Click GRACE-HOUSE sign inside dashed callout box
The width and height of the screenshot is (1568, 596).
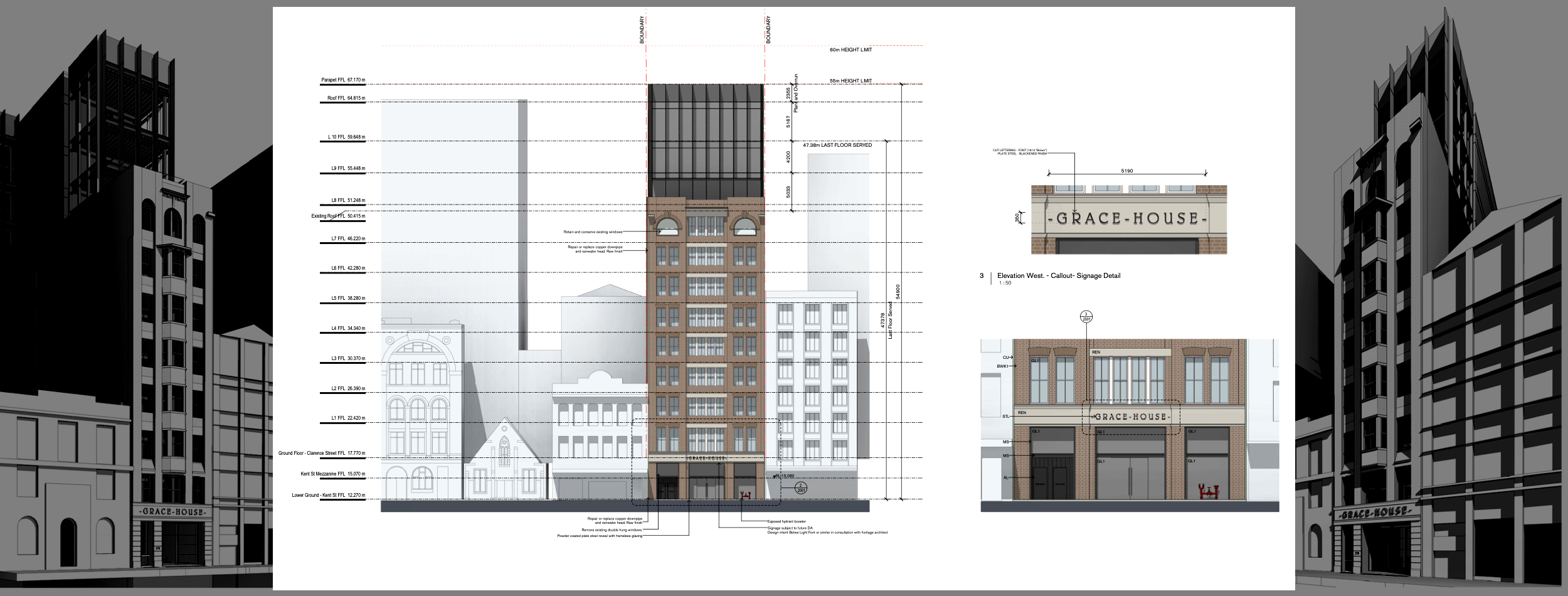click(1132, 417)
